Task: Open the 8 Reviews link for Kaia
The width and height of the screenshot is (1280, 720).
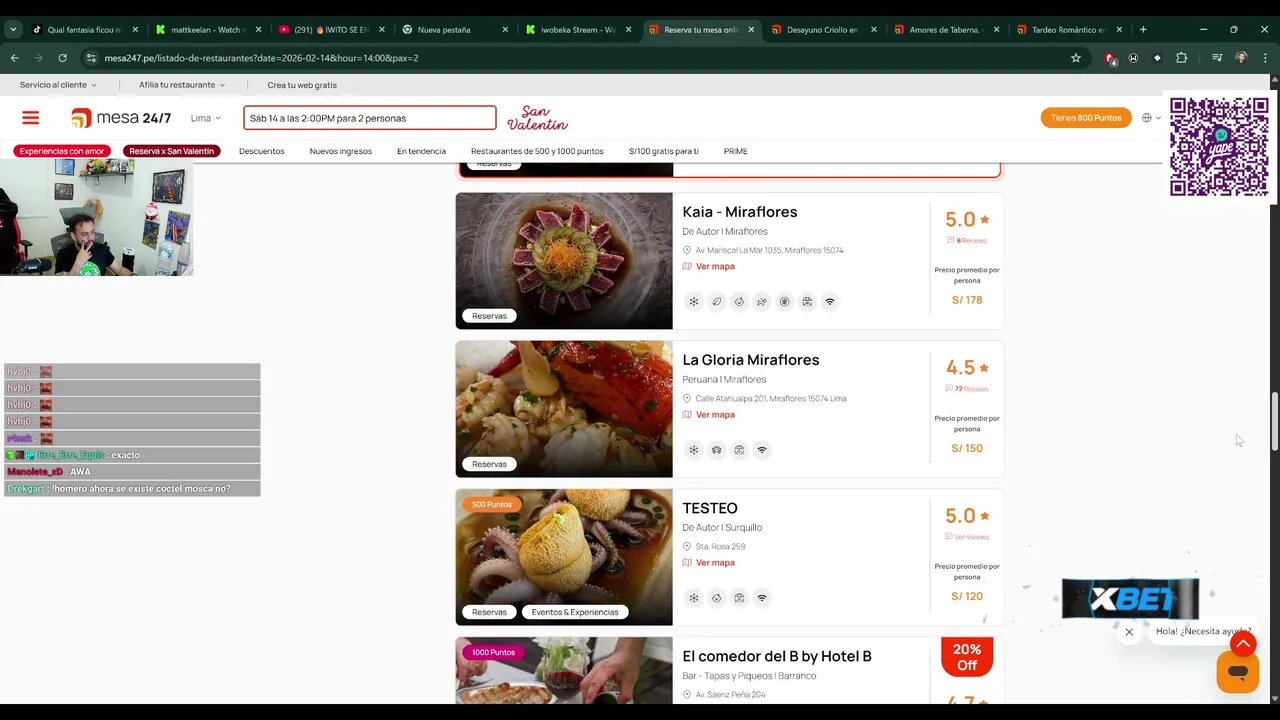Action: pos(967,240)
